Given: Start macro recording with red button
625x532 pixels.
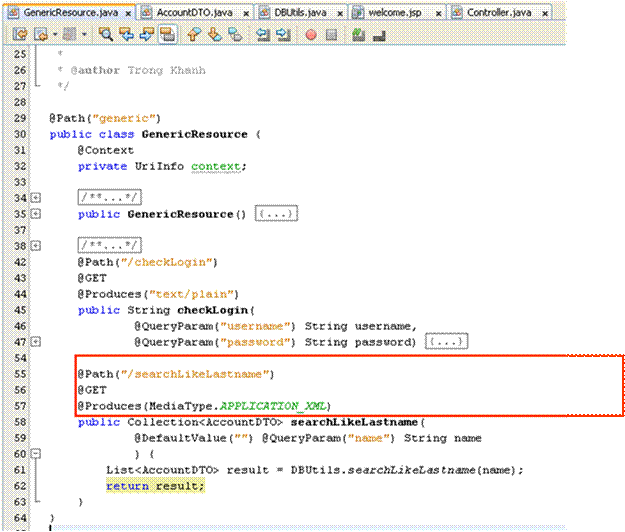Looking at the screenshot, I should pyautogui.click(x=311, y=35).
